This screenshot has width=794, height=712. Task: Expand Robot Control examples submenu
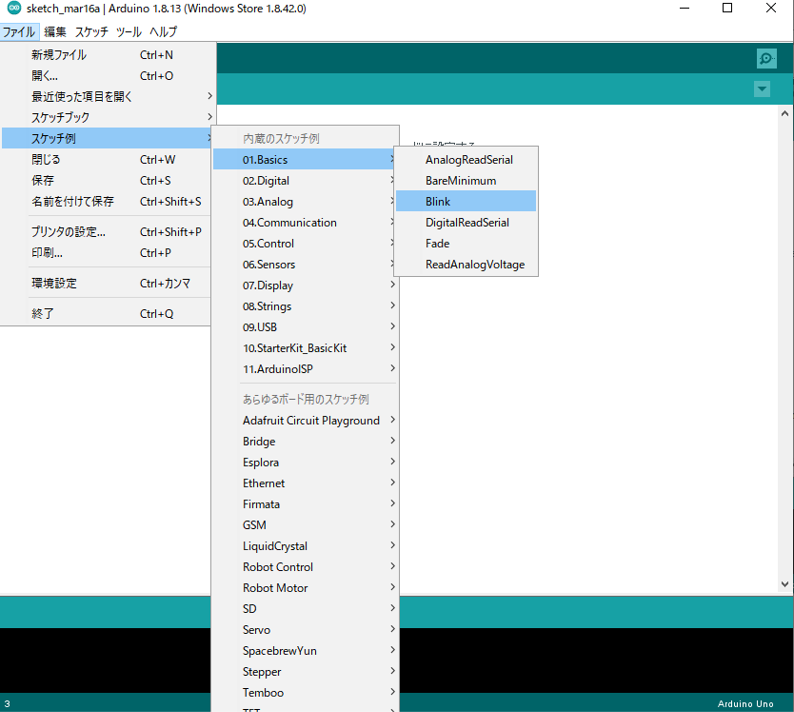(x=305, y=567)
